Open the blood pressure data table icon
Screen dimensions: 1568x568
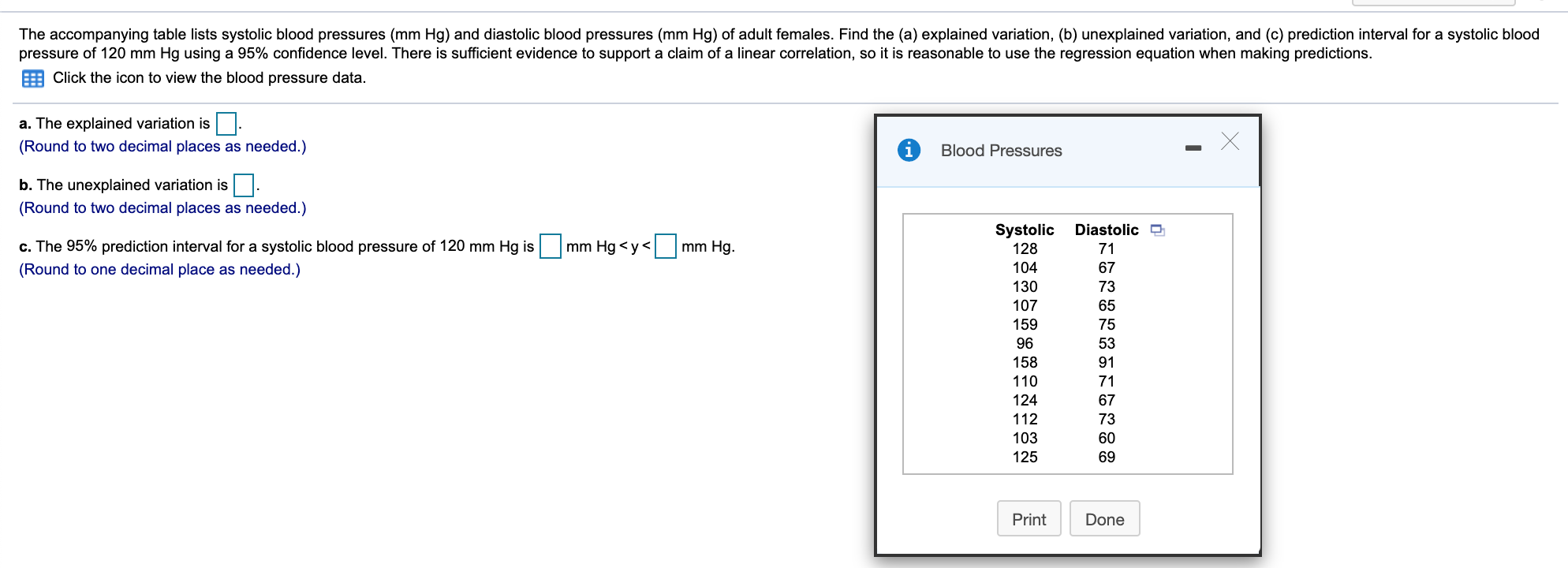tap(32, 78)
